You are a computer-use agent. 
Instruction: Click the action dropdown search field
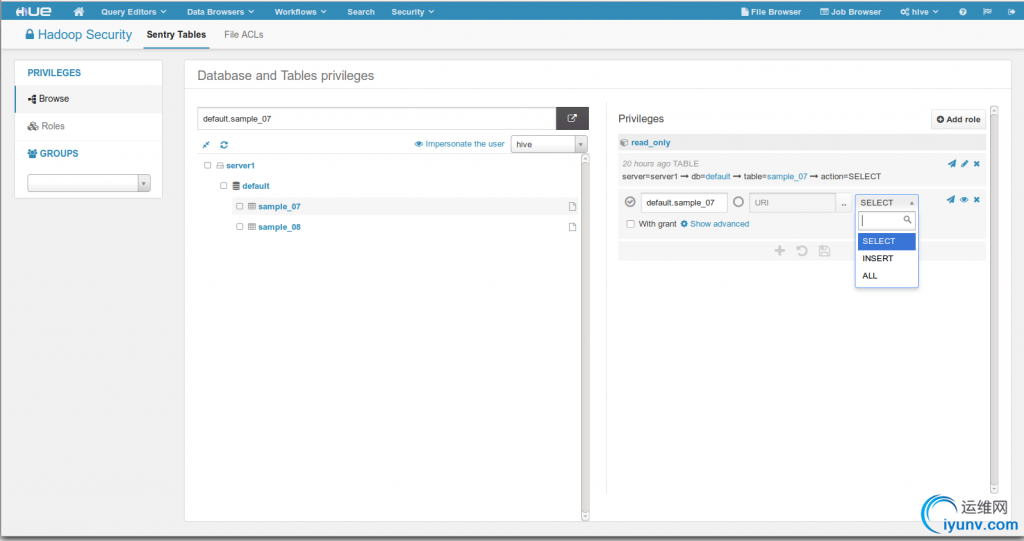[x=887, y=220]
